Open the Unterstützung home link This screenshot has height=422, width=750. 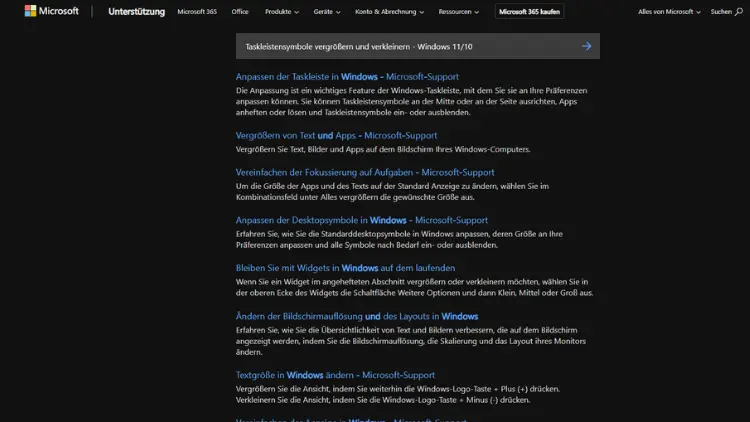[136, 11]
